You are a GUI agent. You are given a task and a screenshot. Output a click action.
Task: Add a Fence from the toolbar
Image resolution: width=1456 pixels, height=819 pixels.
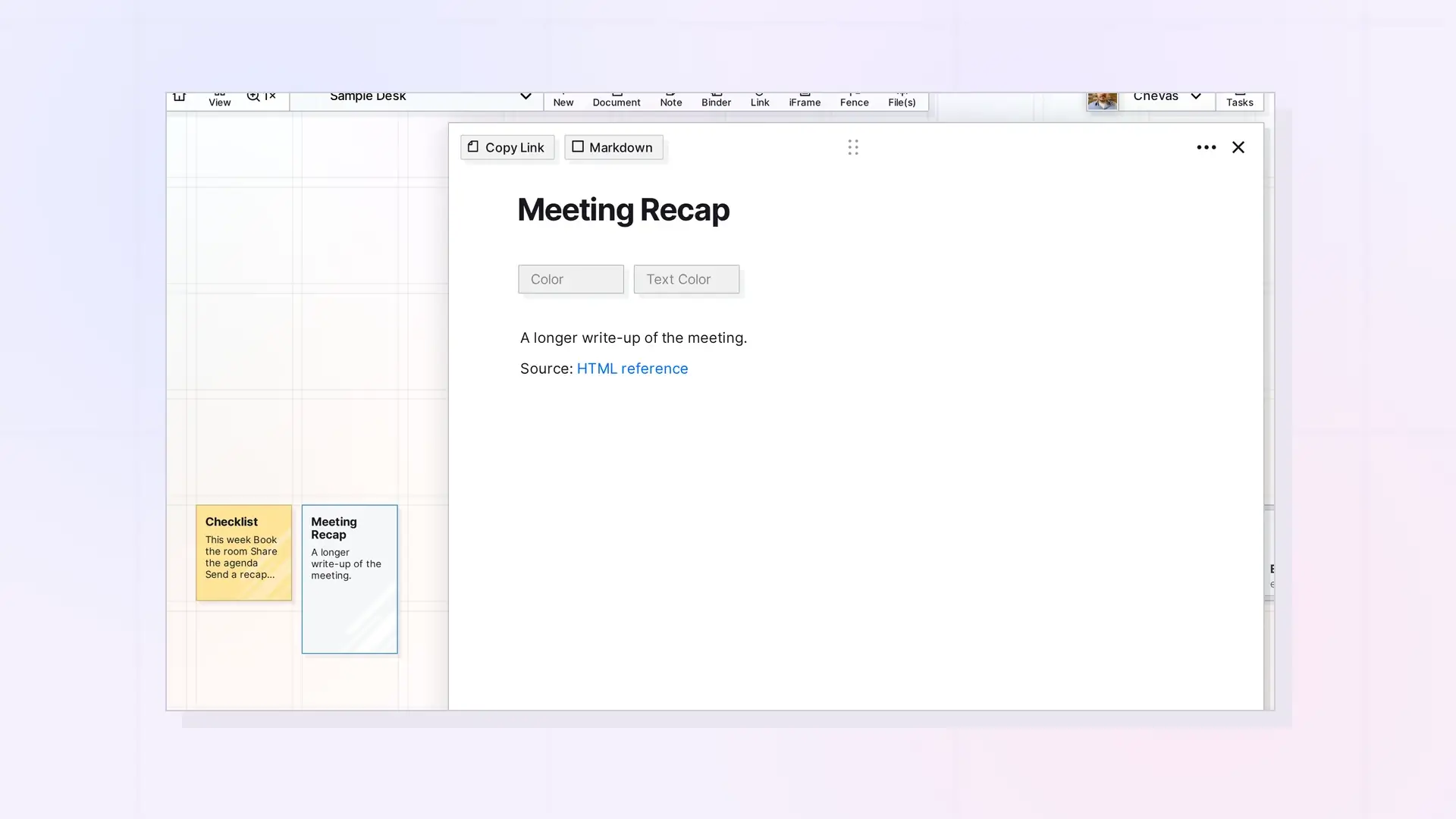point(854,101)
